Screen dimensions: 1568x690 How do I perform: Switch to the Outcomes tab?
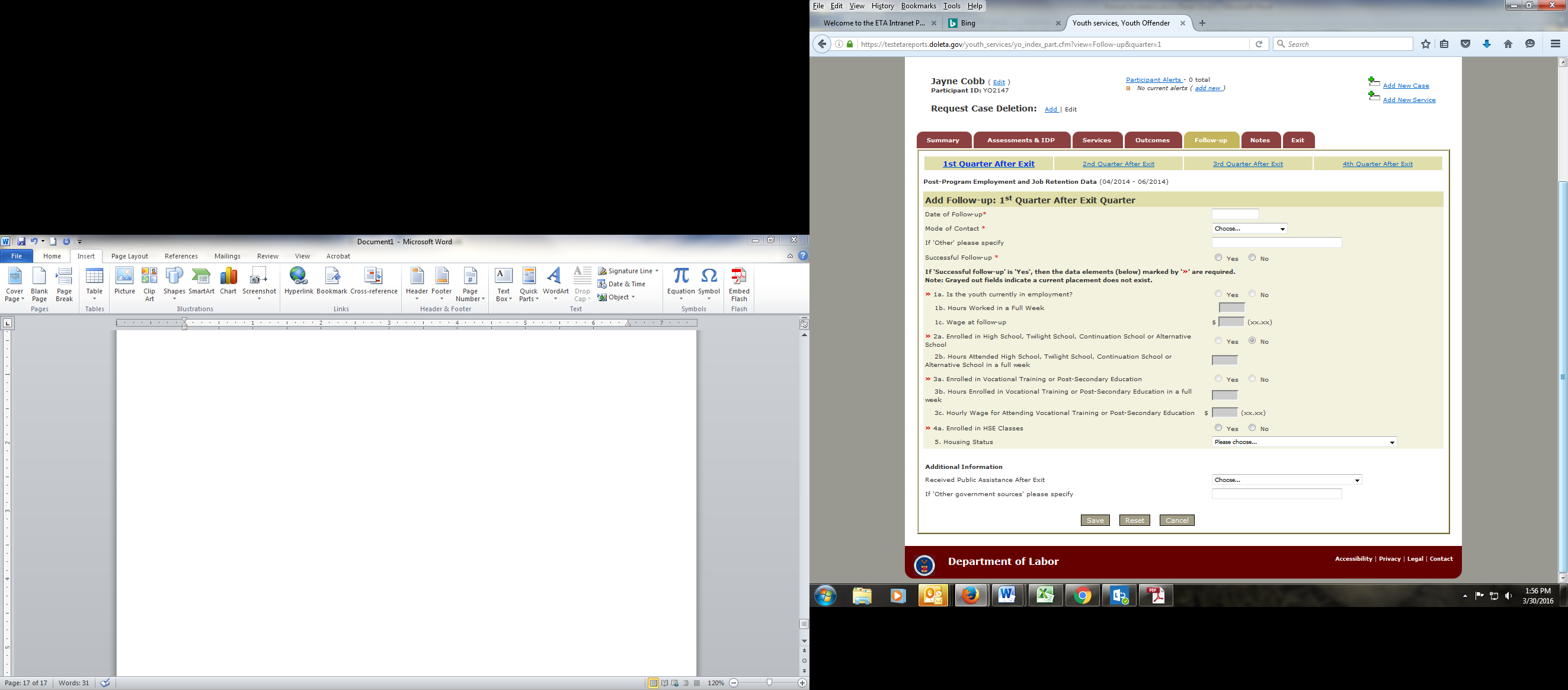click(x=1152, y=140)
